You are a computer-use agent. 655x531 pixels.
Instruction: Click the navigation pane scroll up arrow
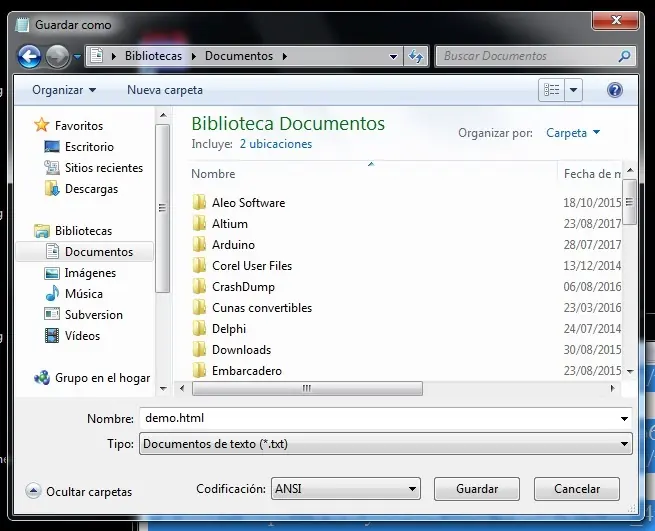pyautogui.click(x=163, y=115)
